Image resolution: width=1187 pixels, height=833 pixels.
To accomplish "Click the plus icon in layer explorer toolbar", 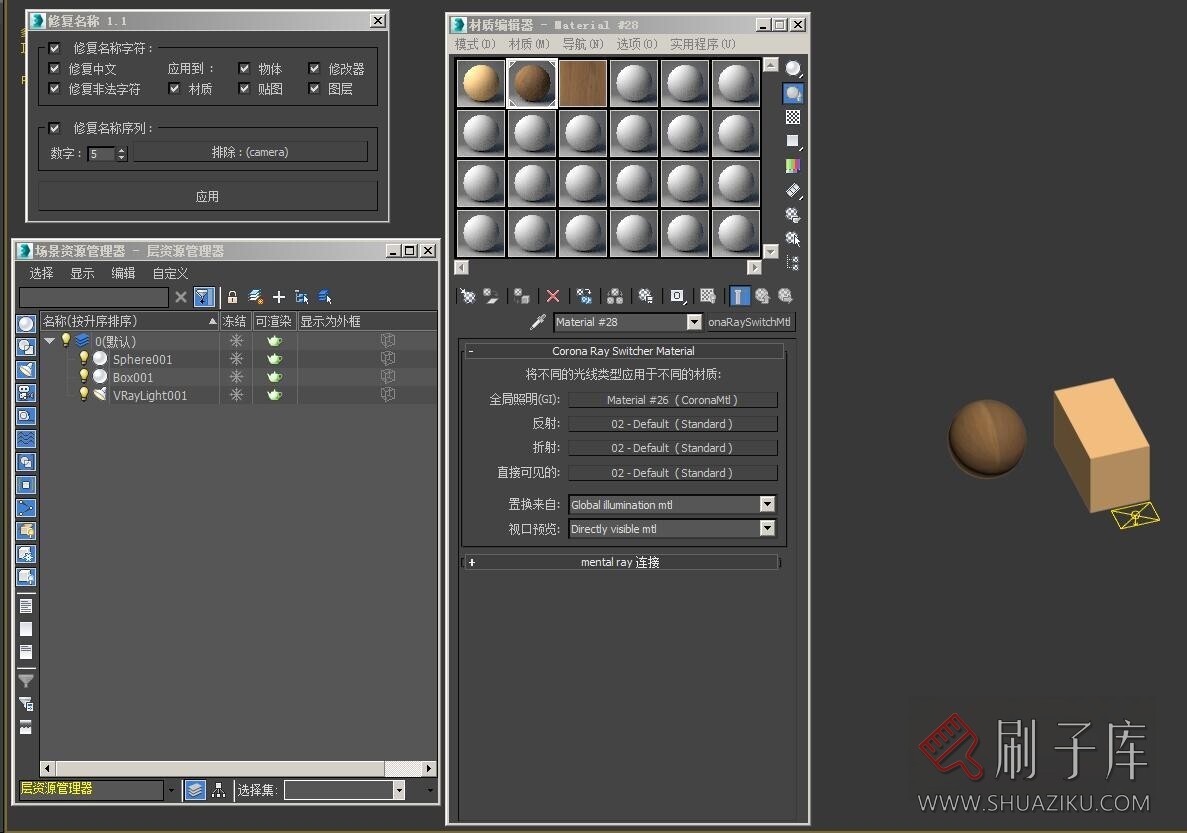I will pyautogui.click(x=279, y=297).
